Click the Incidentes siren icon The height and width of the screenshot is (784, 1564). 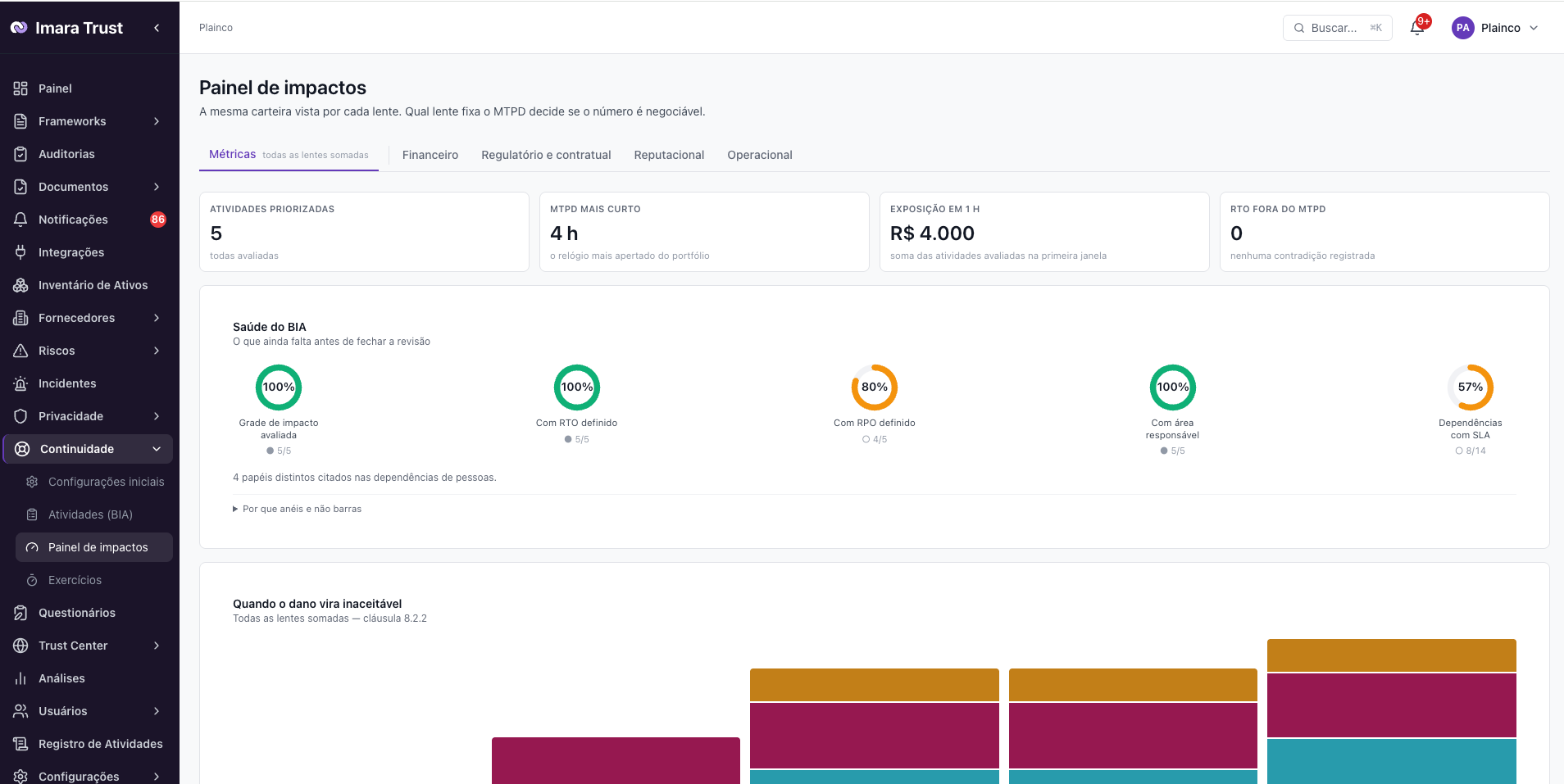point(20,383)
